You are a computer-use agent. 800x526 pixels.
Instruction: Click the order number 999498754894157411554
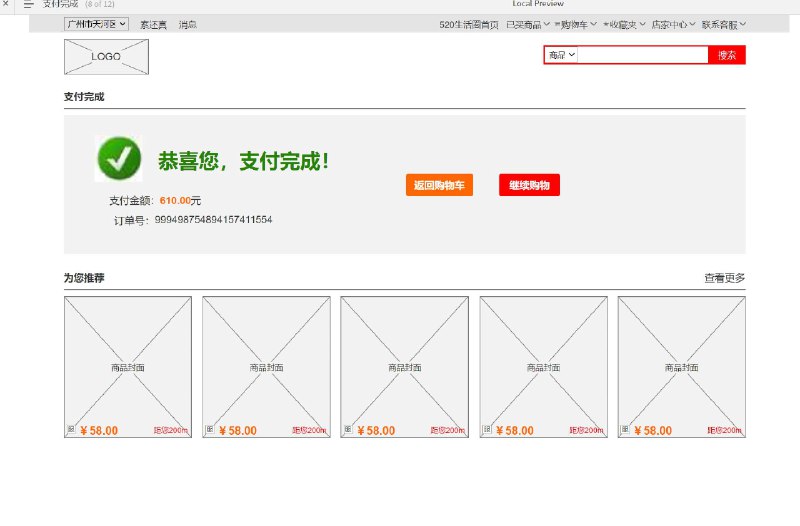[x=213, y=219]
